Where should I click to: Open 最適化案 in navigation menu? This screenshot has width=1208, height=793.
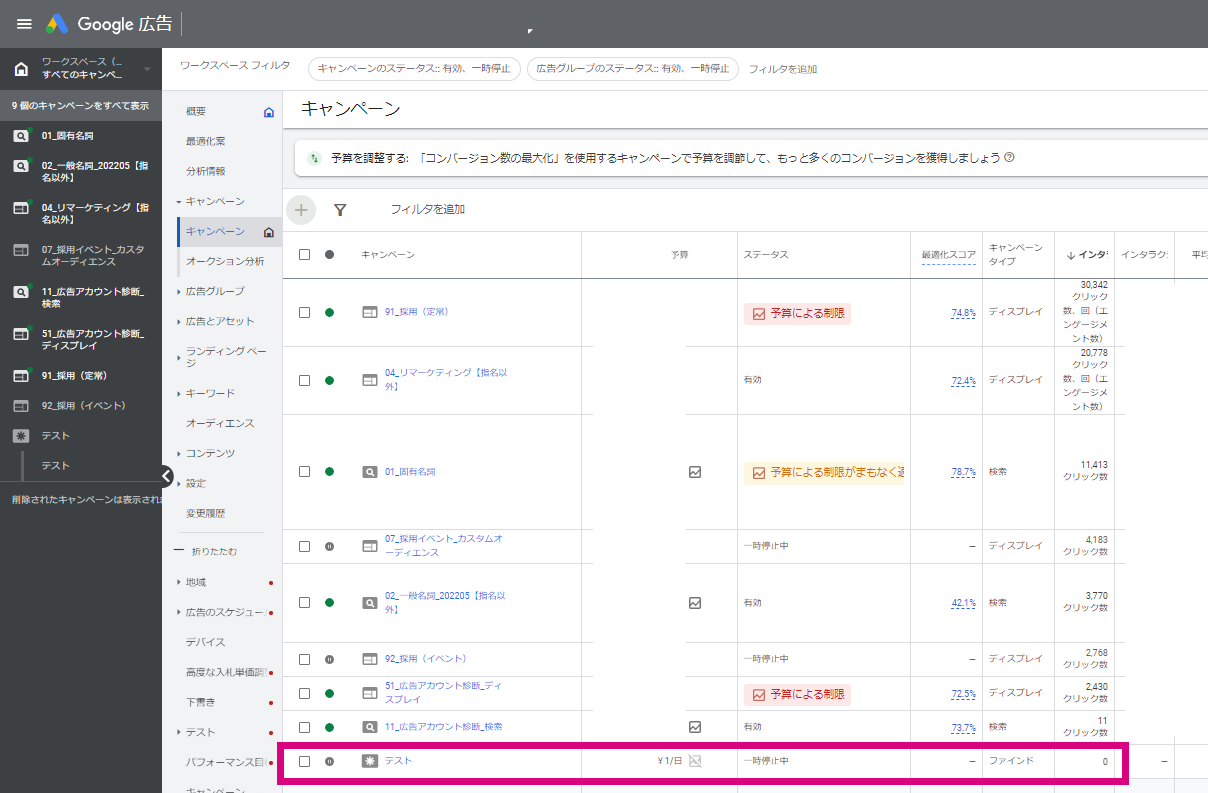coord(205,141)
